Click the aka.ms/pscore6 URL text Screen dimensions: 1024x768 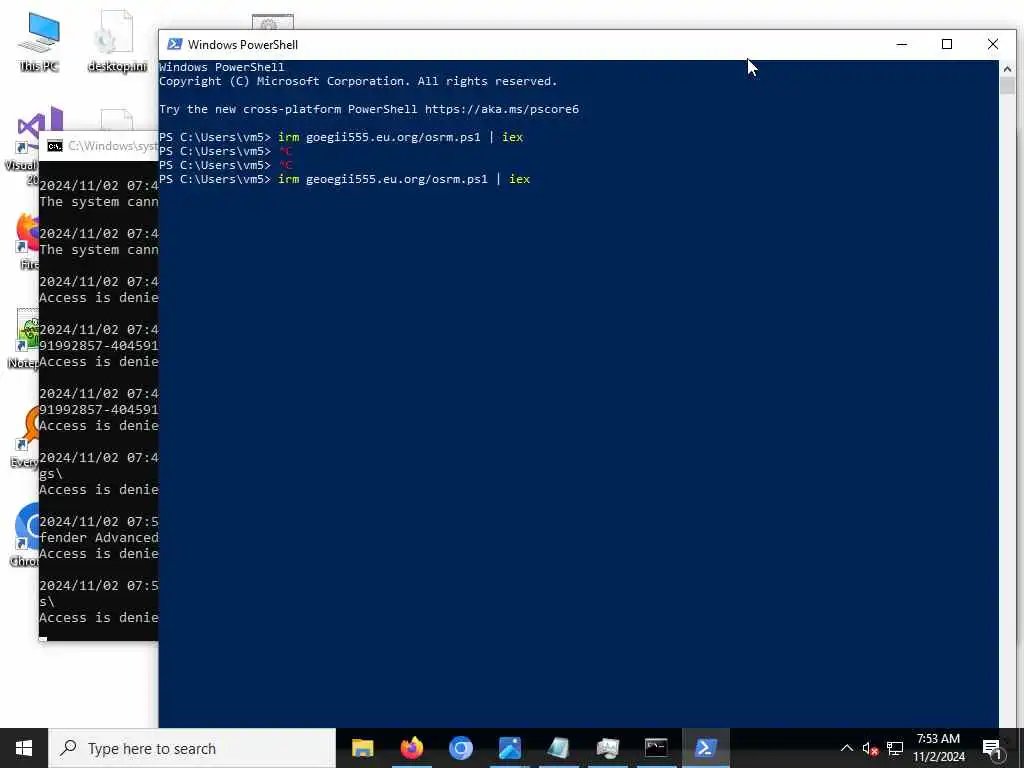(502, 109)
